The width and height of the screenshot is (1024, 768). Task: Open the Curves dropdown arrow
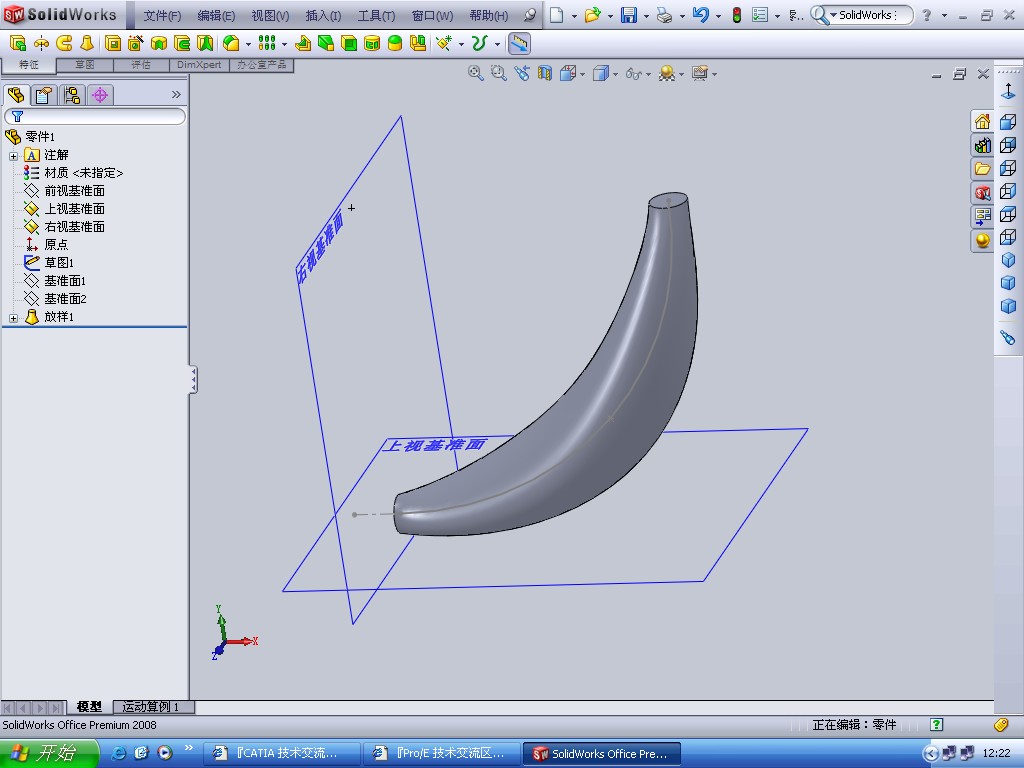[498, 44]
